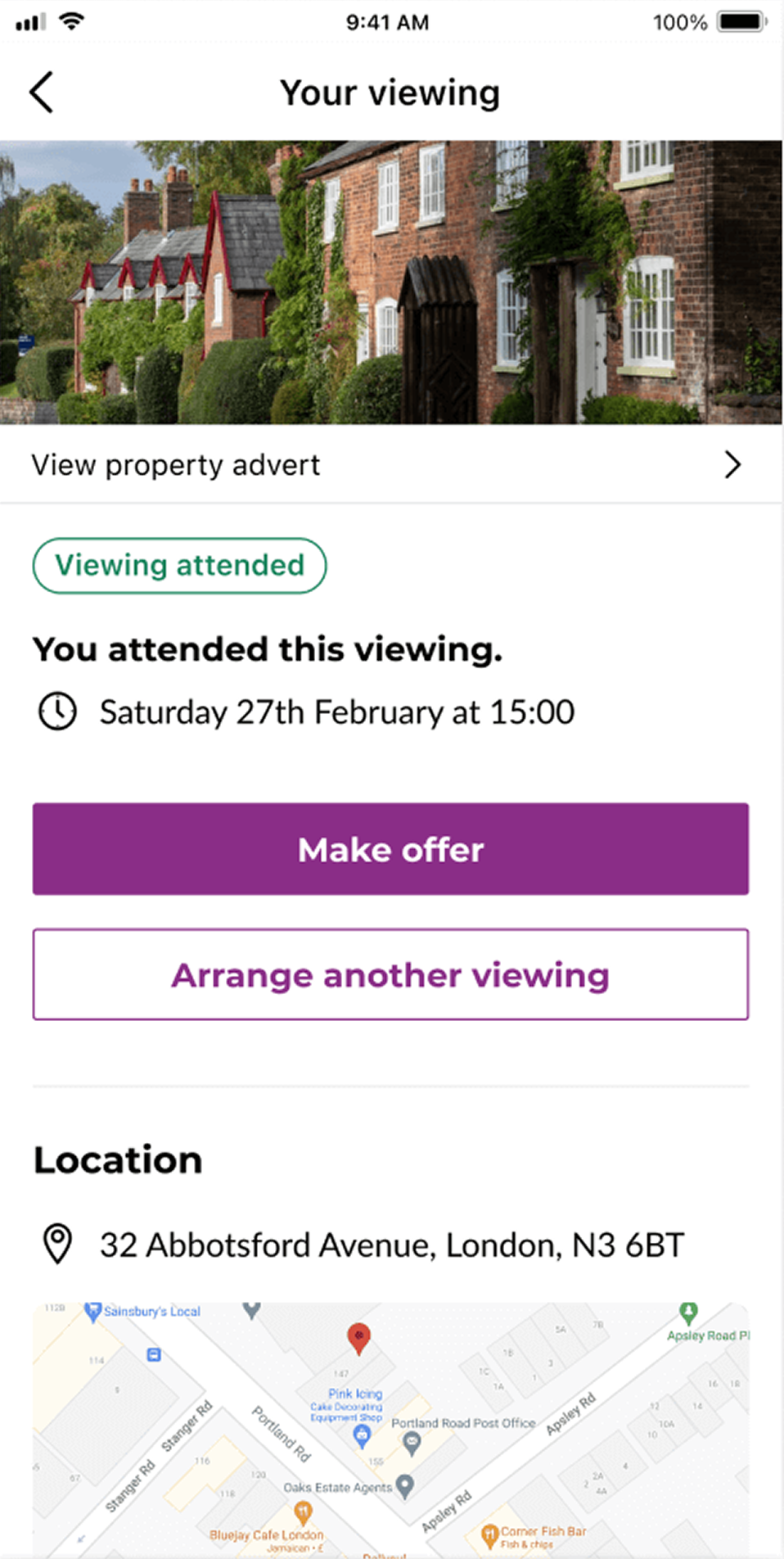Click the 32 Abbotsford Avenue address text
This screenshot has height=1559, width=784.
[391, 1245]
